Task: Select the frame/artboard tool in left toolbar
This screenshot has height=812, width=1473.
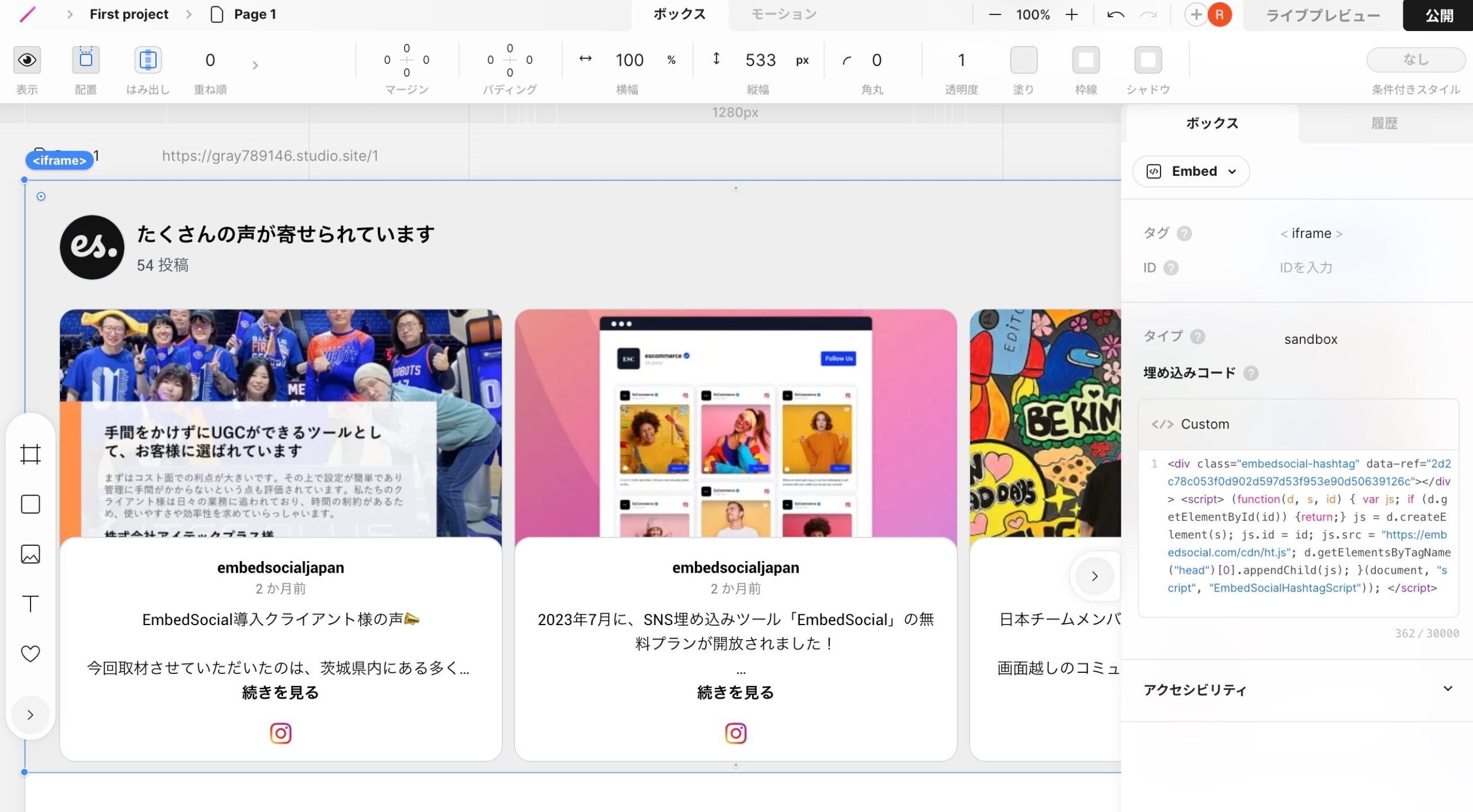Action: 30,454
